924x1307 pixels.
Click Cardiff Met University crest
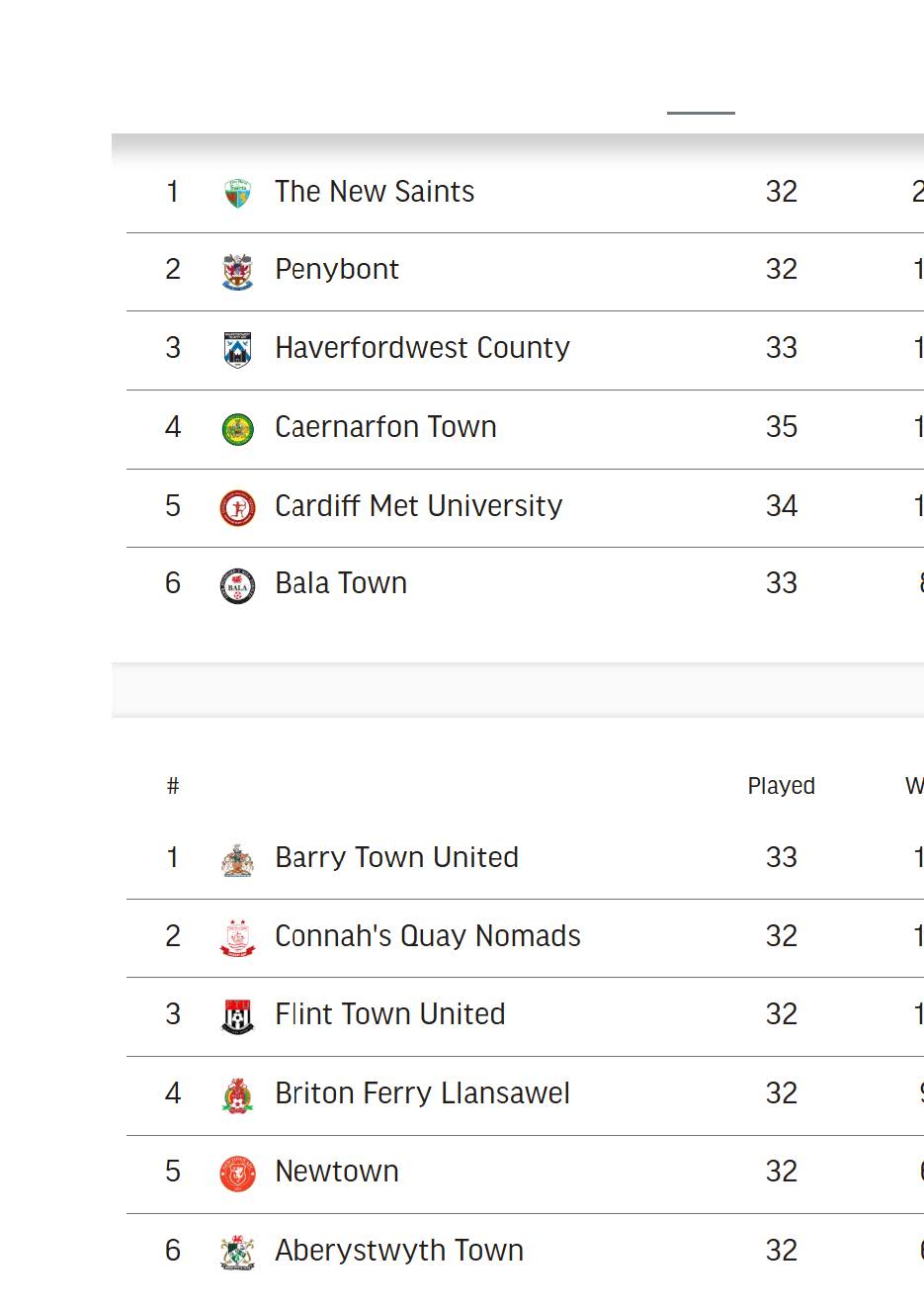point(237,507)
